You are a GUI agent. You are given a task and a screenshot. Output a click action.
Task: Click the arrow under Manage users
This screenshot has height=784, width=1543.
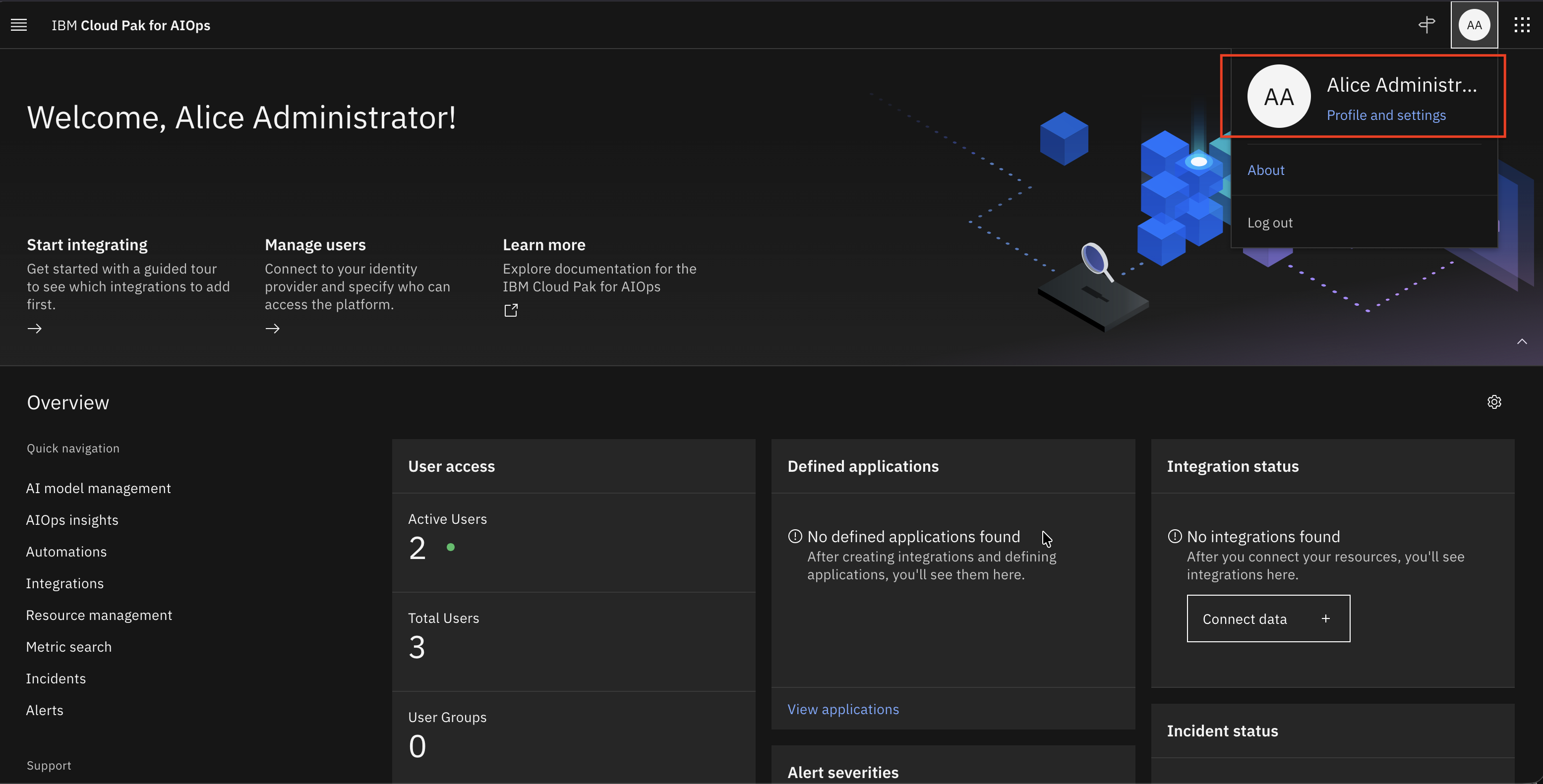click(273, 329)
